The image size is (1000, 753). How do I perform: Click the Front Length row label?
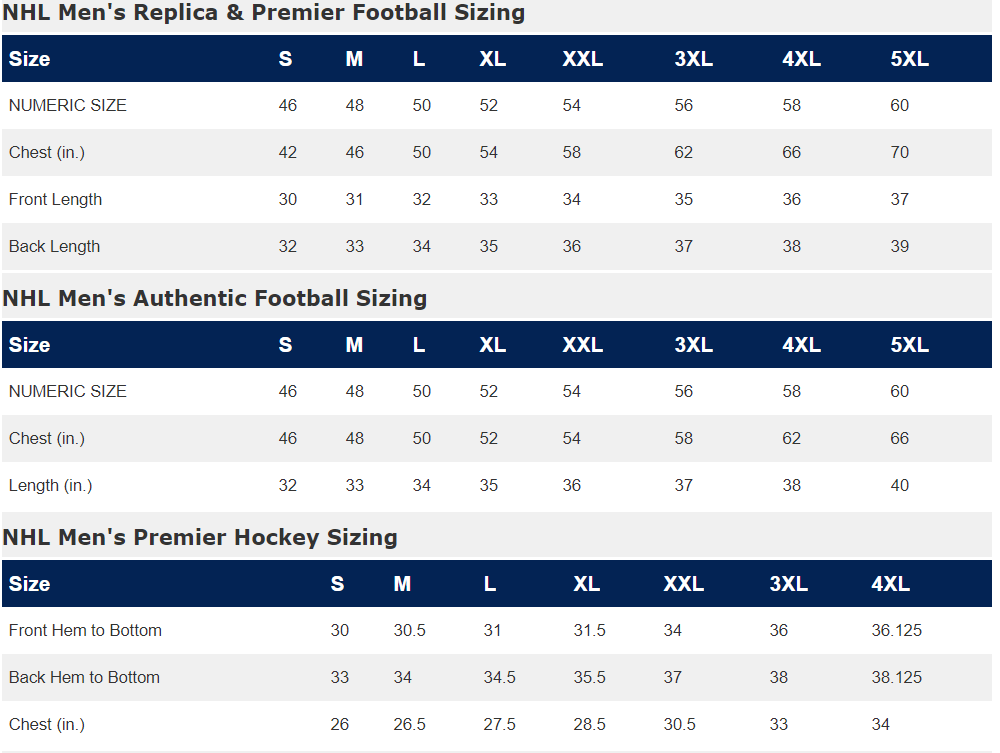click(x=55, y=200)
